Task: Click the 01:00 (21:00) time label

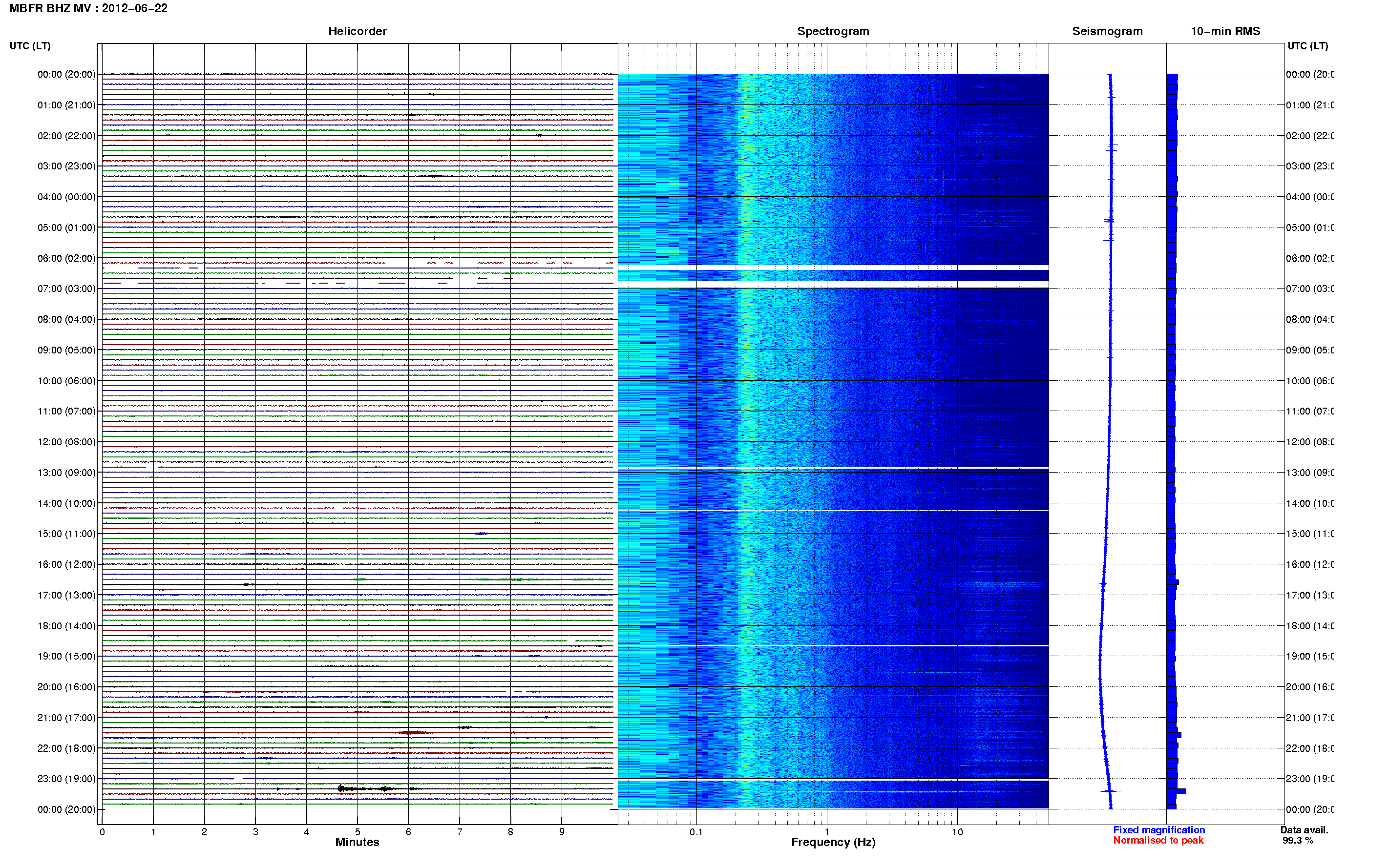Action: click(x=66, y=105)
